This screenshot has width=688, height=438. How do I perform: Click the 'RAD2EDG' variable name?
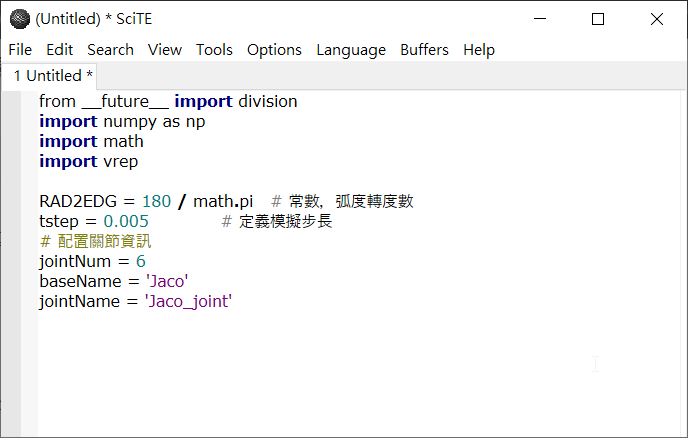pyautogui.click(x=78, y=201)
